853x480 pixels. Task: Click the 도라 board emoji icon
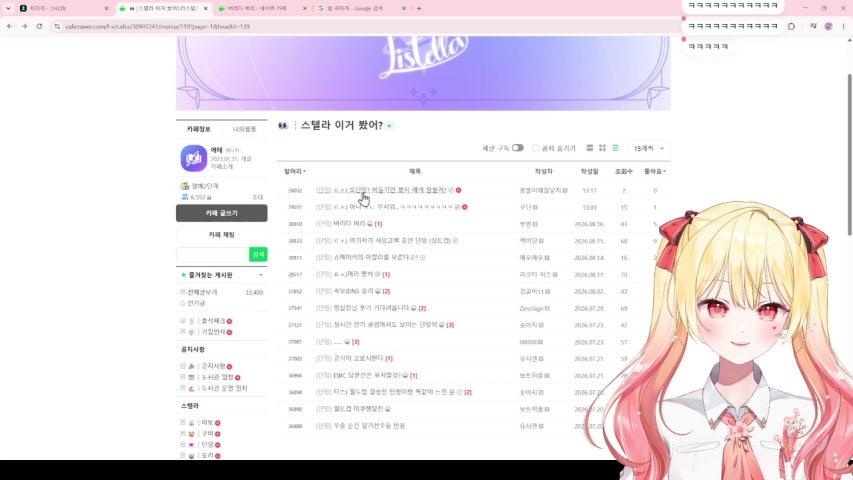(191, 456)
